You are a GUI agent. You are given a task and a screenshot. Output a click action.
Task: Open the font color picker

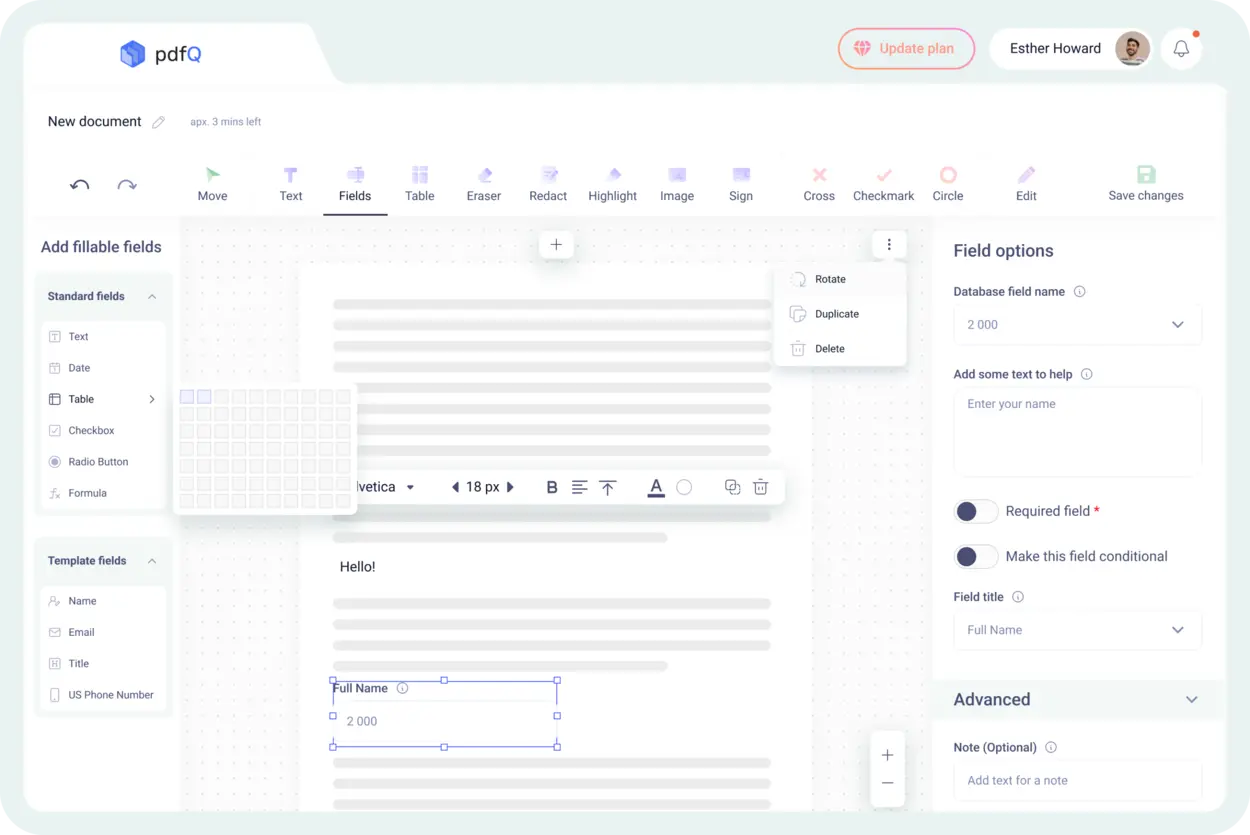pos(655,487)
